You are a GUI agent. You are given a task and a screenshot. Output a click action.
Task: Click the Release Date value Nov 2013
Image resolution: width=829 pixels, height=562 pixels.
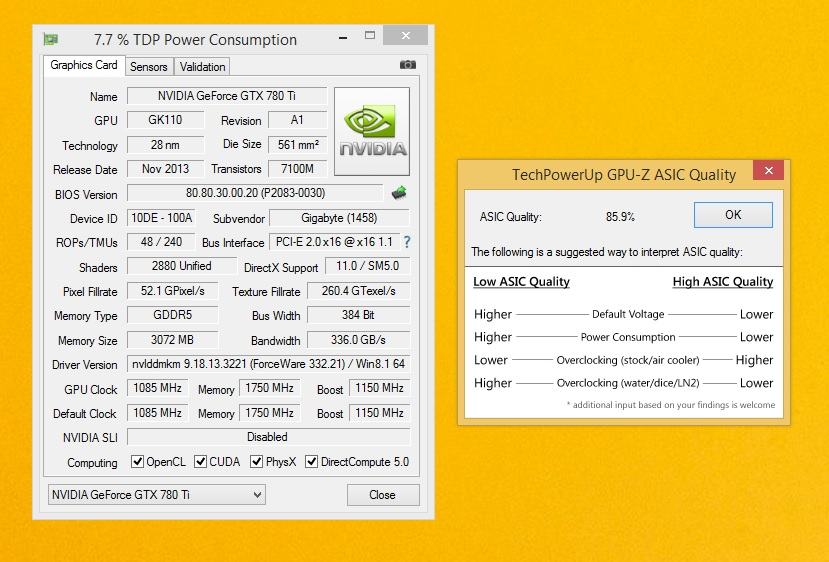point(165,169)
